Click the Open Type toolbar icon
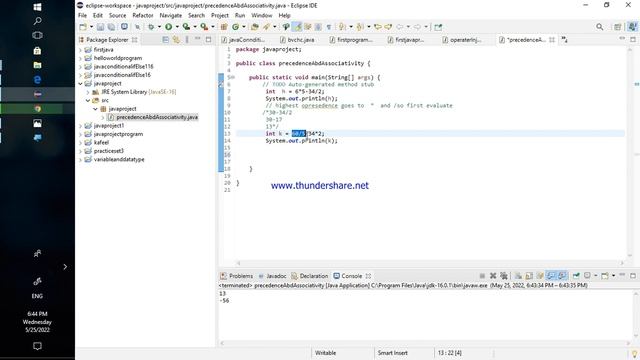Viewport: 640px width, 360px height. click(x=255, y=27)
